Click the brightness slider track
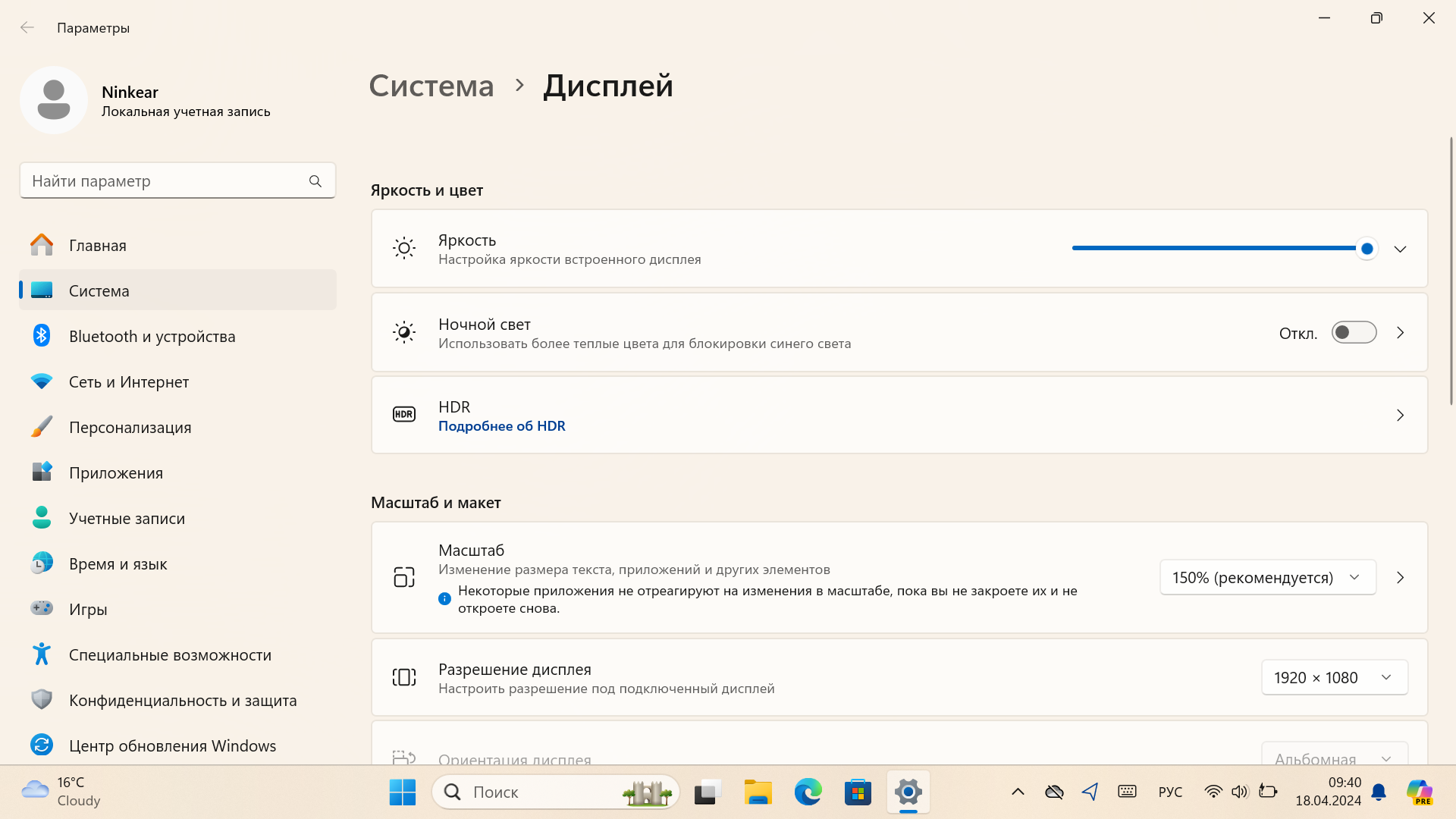Screen dimensions: 1456x819 point(1213,248)
